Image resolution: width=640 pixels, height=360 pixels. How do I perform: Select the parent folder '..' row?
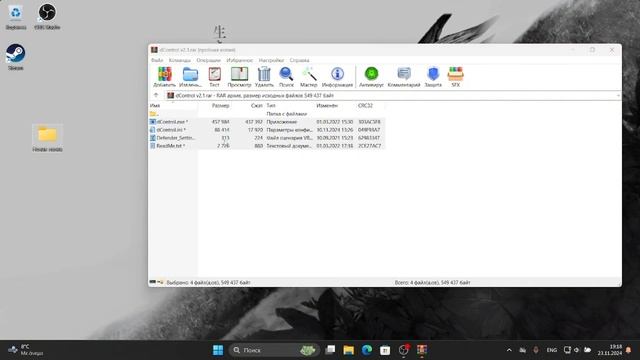click(267, 113)
